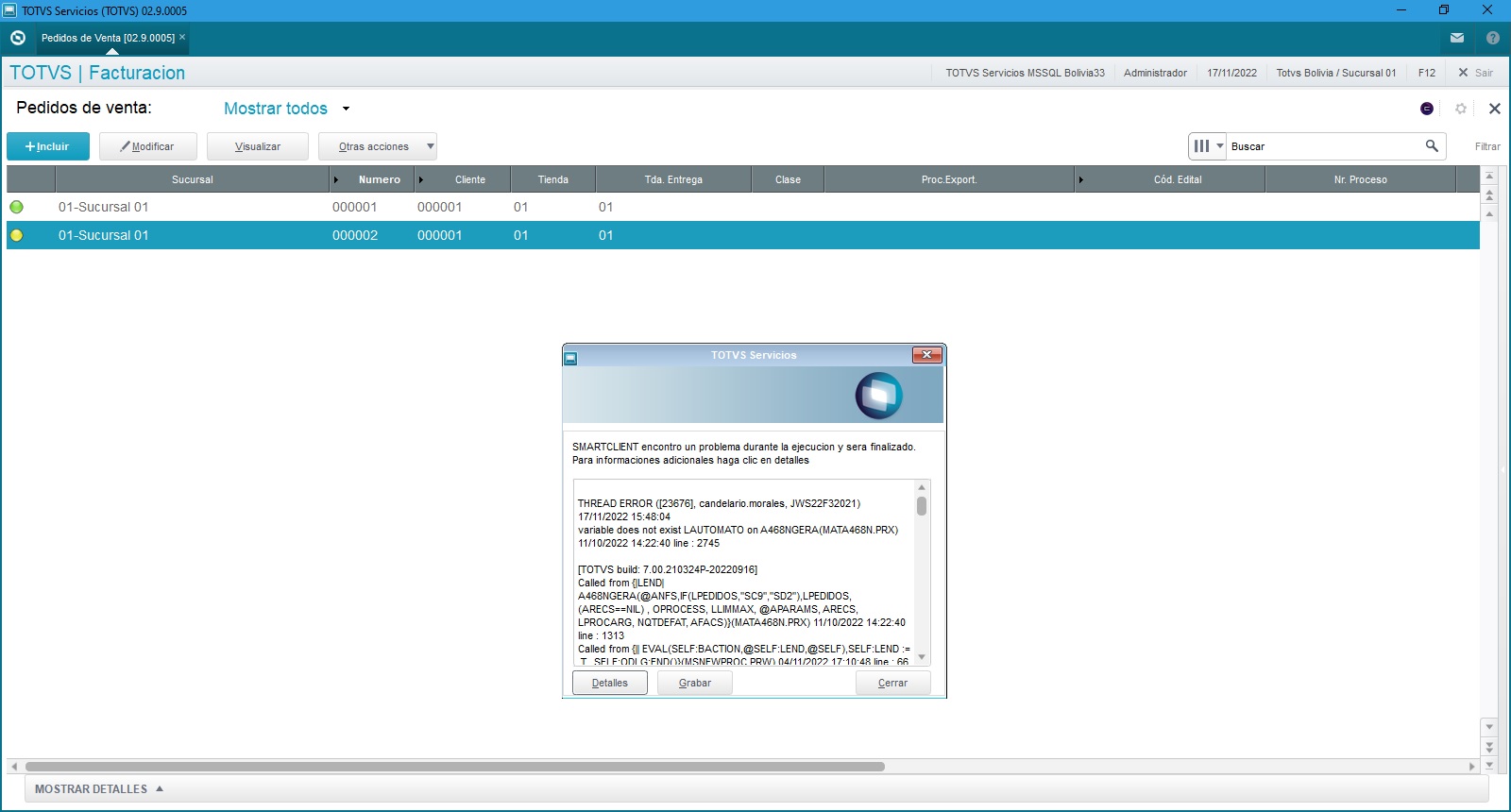The height and width of the screenshot is (812, 1511).
Task: Click the TOTVS logo in the error dialog banner
Action: point(879,395)
